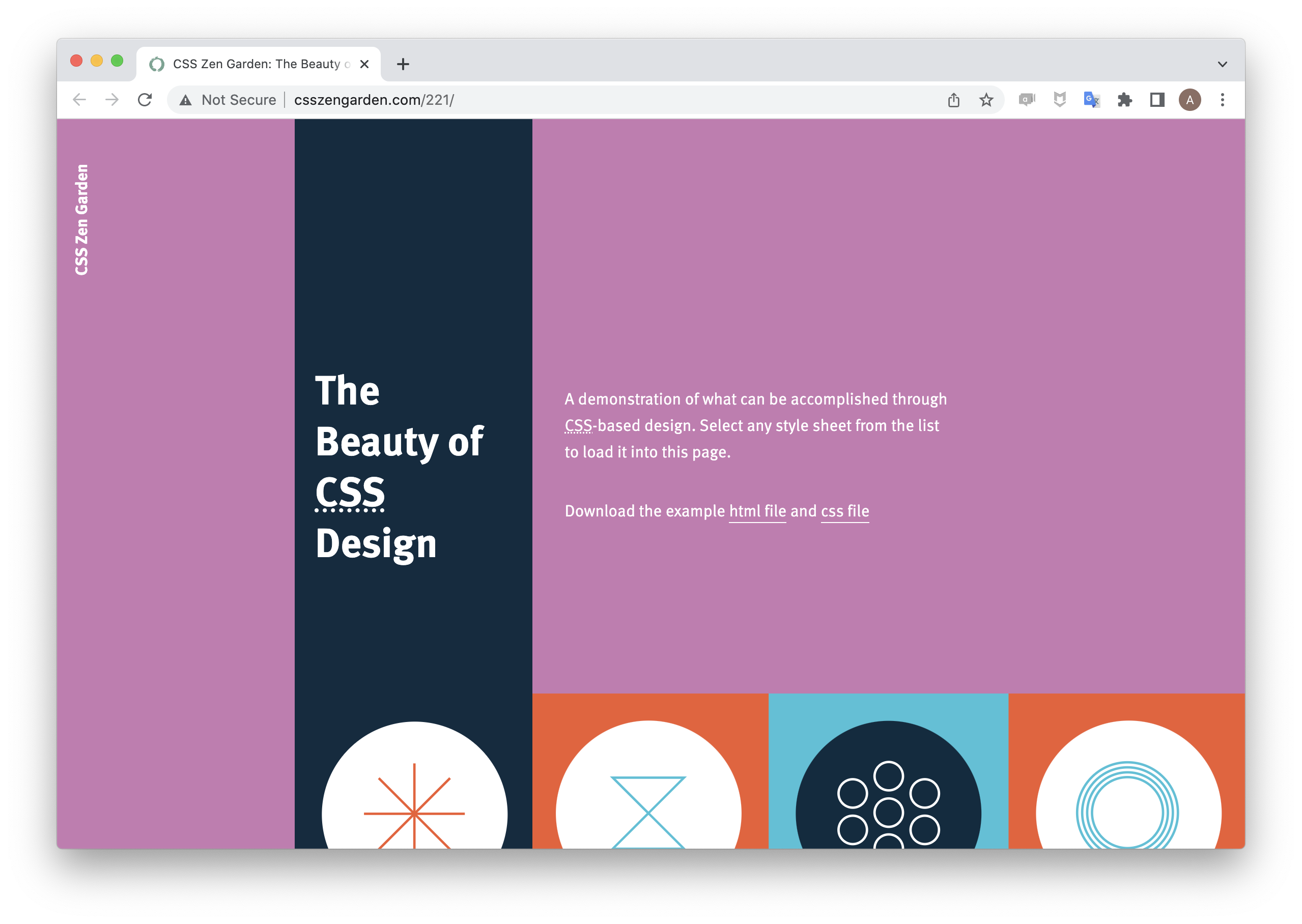1302x924 pixels.
Task: Bookmark this page with the star
Action: pyautogui.click(x=986, y=100)
